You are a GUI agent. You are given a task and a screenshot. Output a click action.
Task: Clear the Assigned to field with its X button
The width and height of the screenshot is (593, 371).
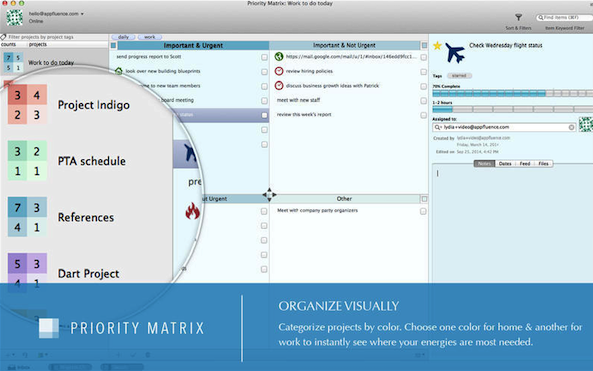(x=571, y=127)
